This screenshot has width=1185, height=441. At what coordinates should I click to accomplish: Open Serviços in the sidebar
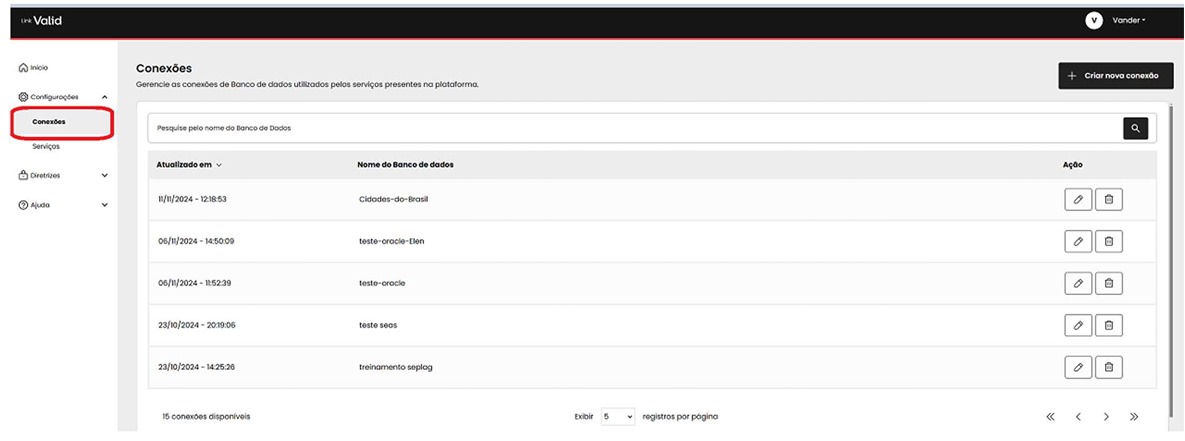(x=46, y=146)
